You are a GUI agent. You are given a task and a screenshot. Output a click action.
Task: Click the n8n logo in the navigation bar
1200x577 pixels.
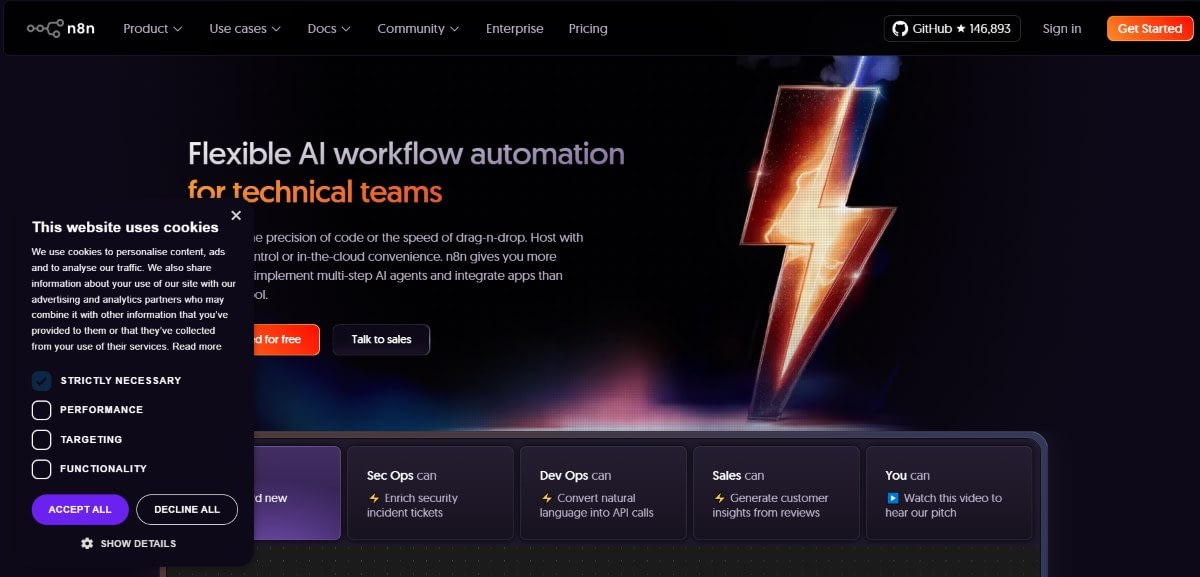tap(60, 28)
